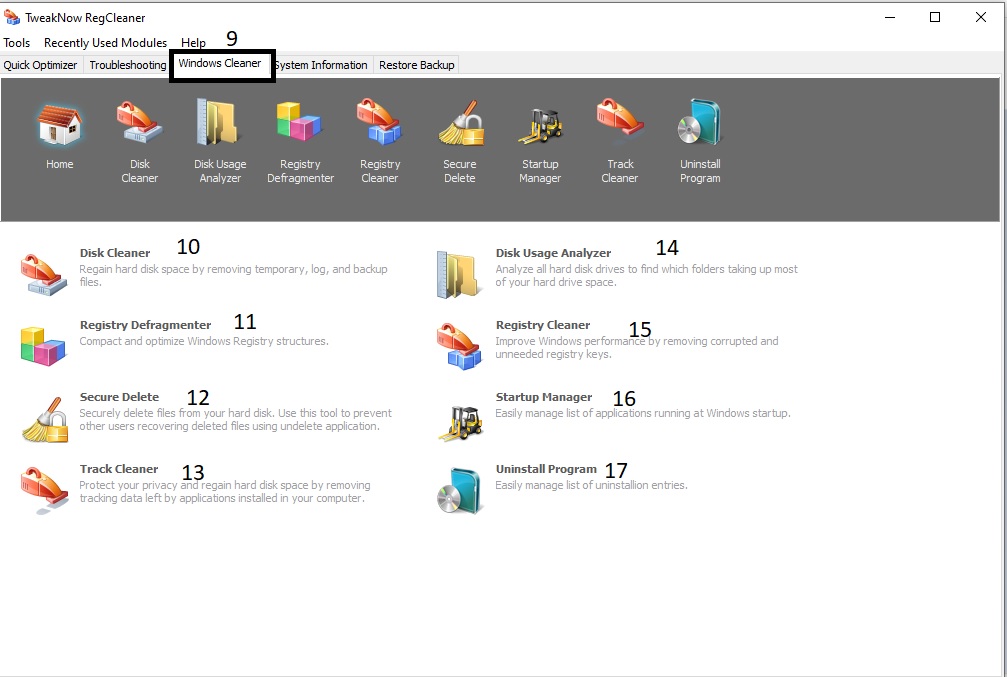Switch to the Troubleshooting tab
The height and width of the screenshot is (677, 1007).
click(127, 65)
